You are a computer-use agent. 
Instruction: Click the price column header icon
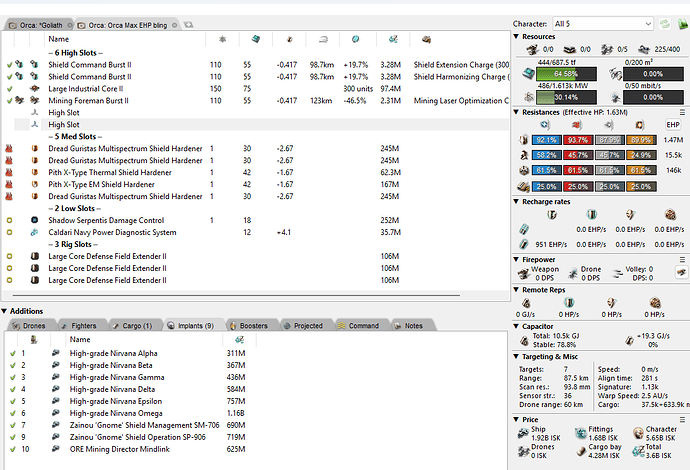tap(393, 39)
